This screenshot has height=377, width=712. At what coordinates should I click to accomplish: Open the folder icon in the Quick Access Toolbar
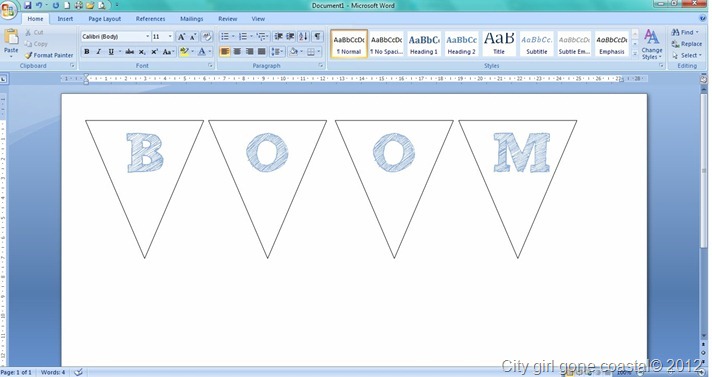coord(90,5)
